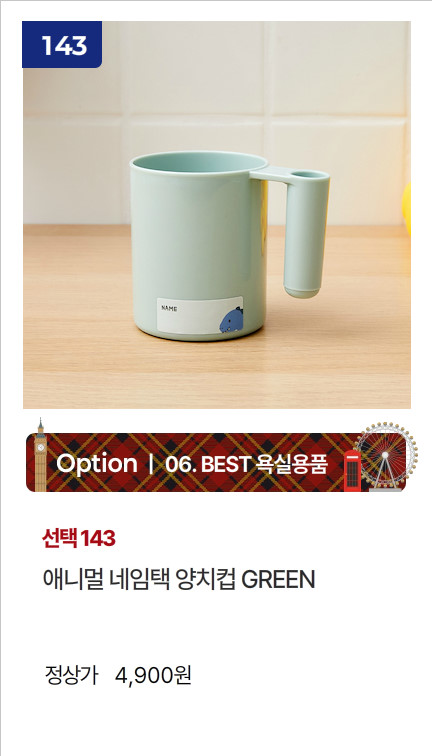Click the toothbrush holder hole on the handle
This screenshot has height=756, width=432.
pos(309,175)
